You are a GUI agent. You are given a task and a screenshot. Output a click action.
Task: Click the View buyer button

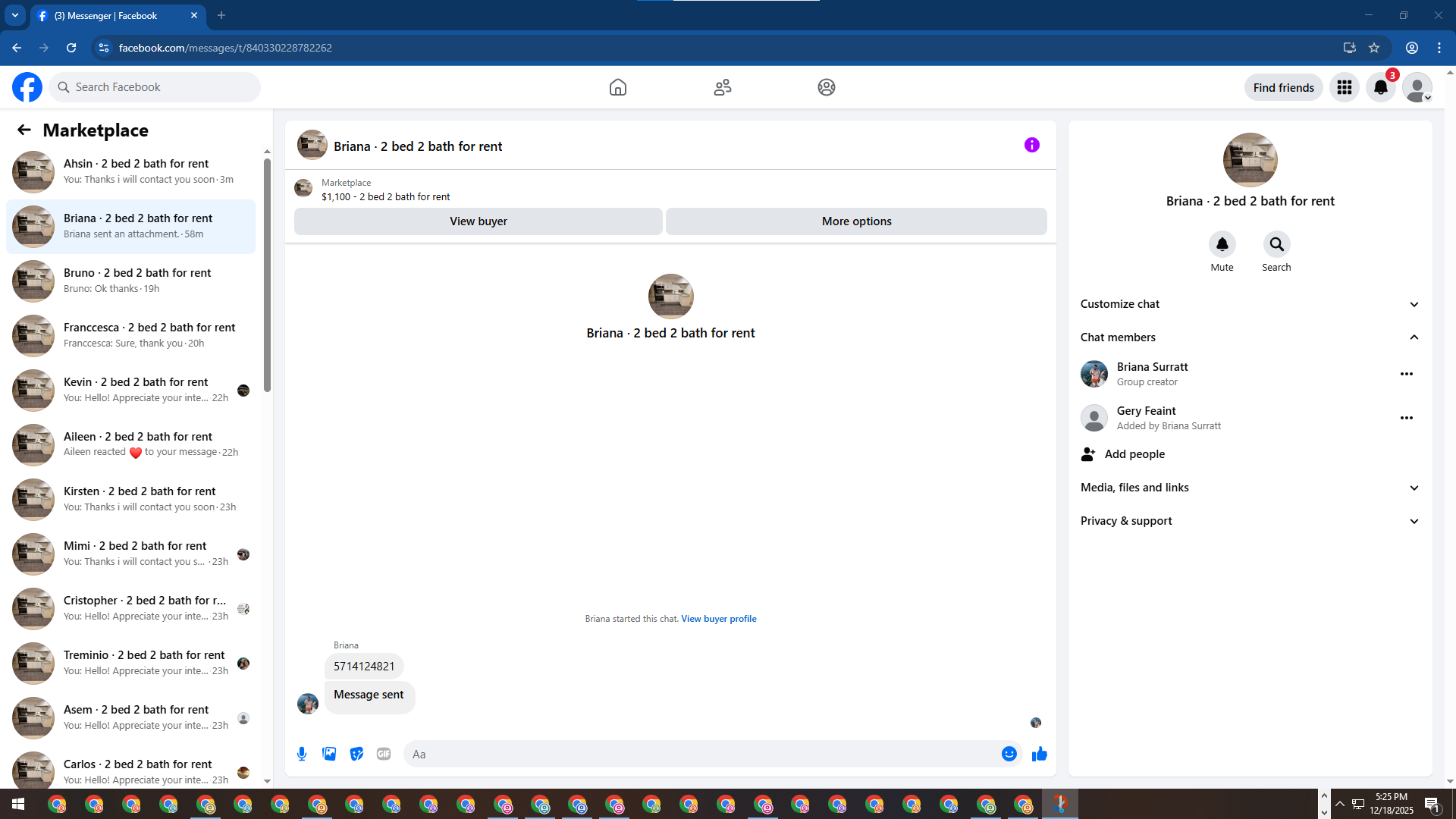479,221
